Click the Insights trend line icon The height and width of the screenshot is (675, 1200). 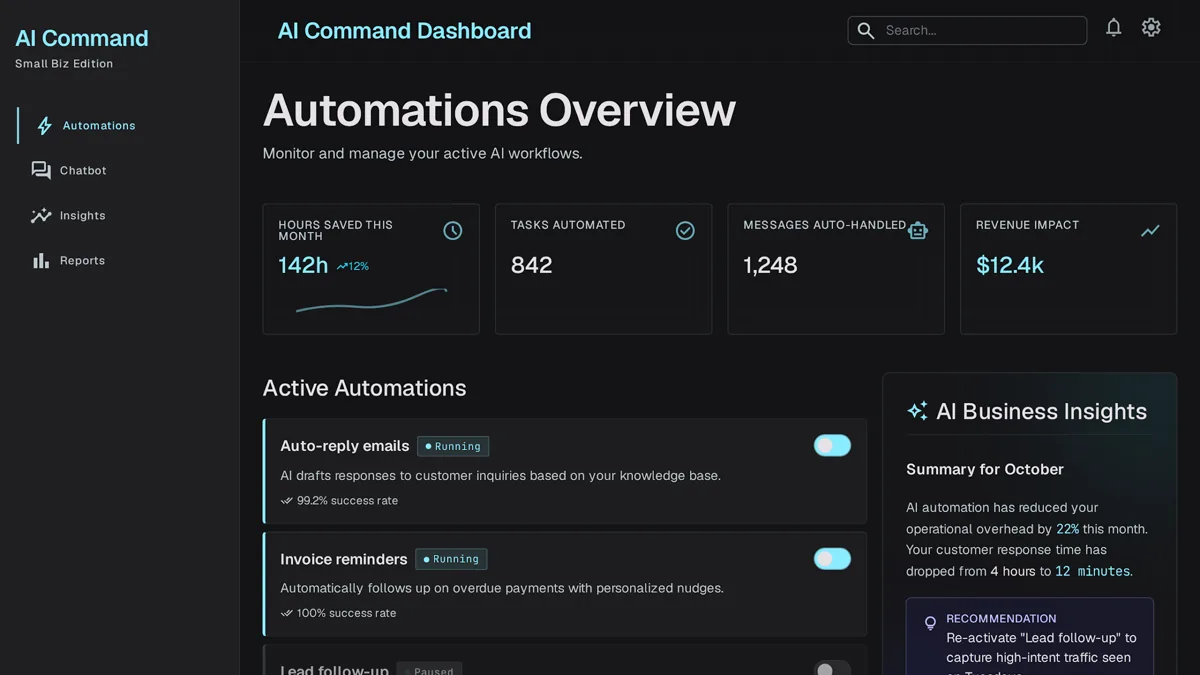(x=41, y=216)
